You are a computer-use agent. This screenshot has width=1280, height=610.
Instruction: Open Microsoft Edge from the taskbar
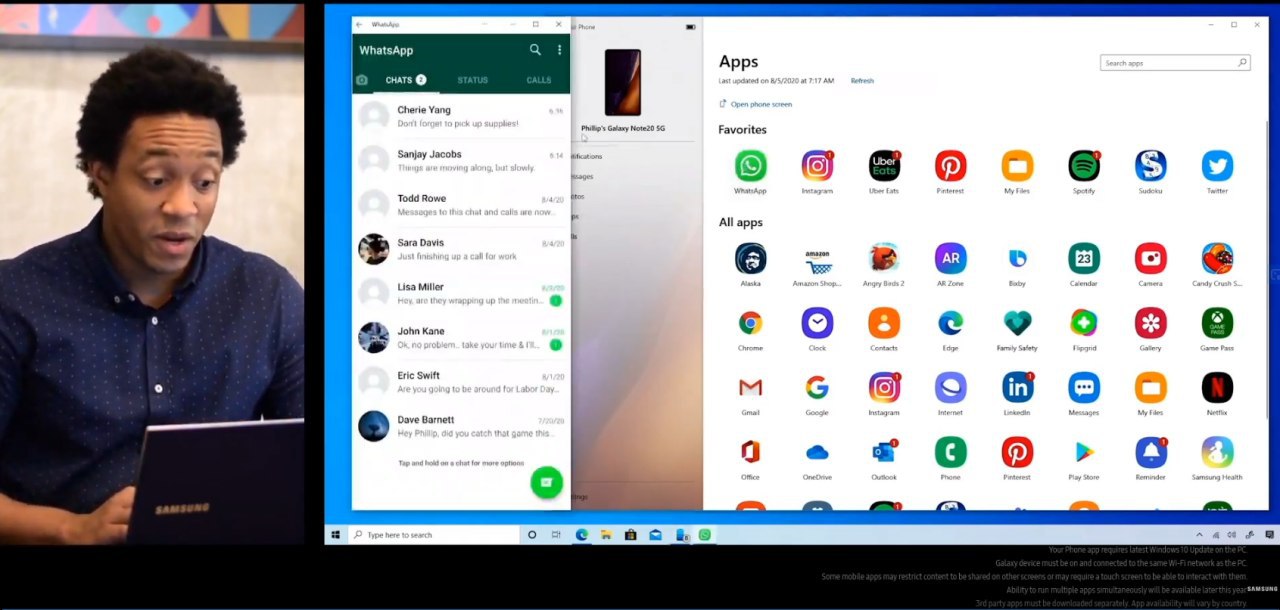[x=581, y=535]
